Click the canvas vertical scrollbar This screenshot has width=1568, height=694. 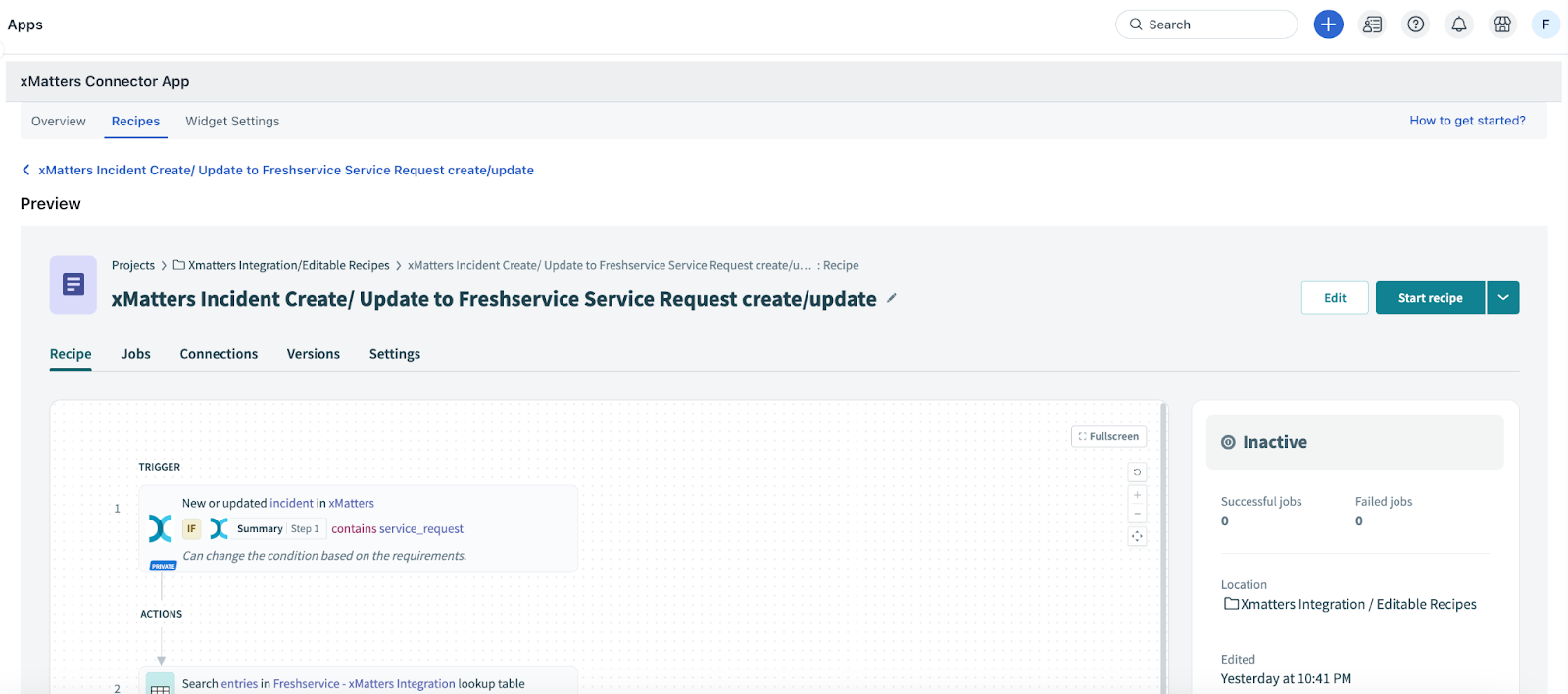[x=1164, y=547]
